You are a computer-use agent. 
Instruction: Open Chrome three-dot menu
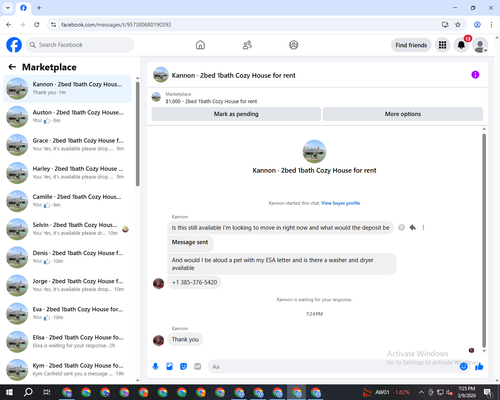491,25
